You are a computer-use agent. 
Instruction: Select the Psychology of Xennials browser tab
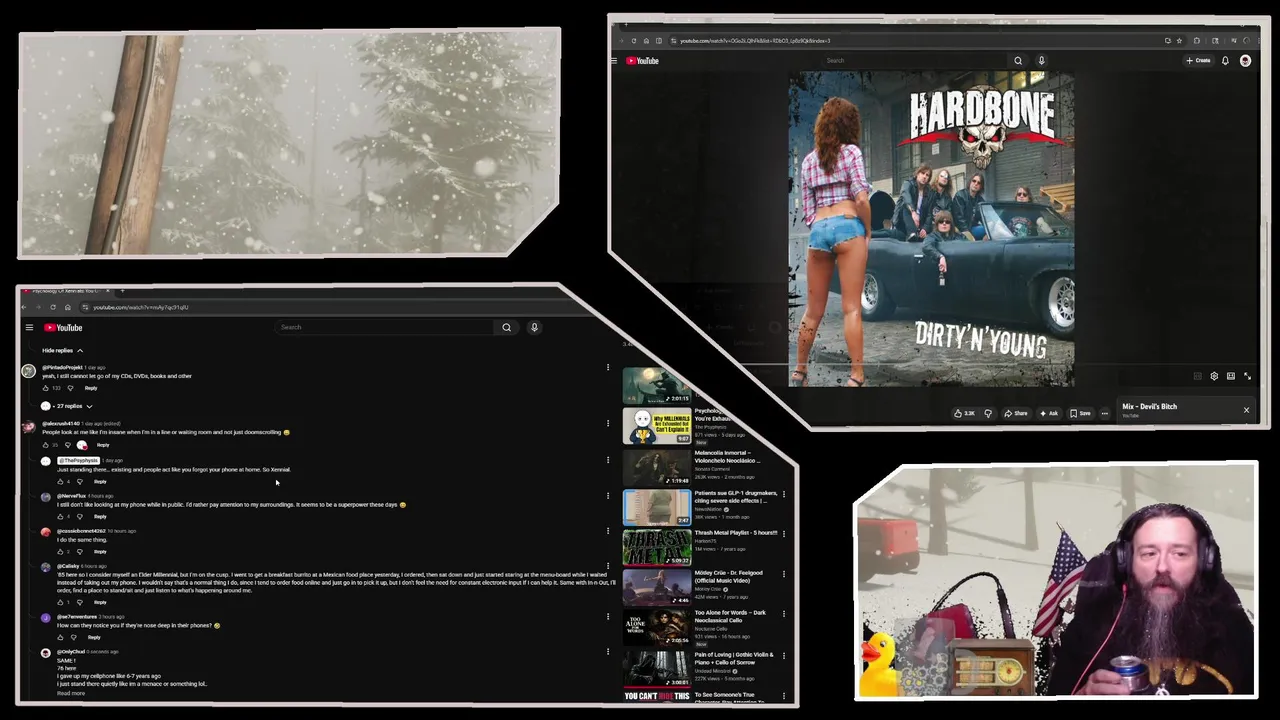pyautogui.click(x=67, y=291)
